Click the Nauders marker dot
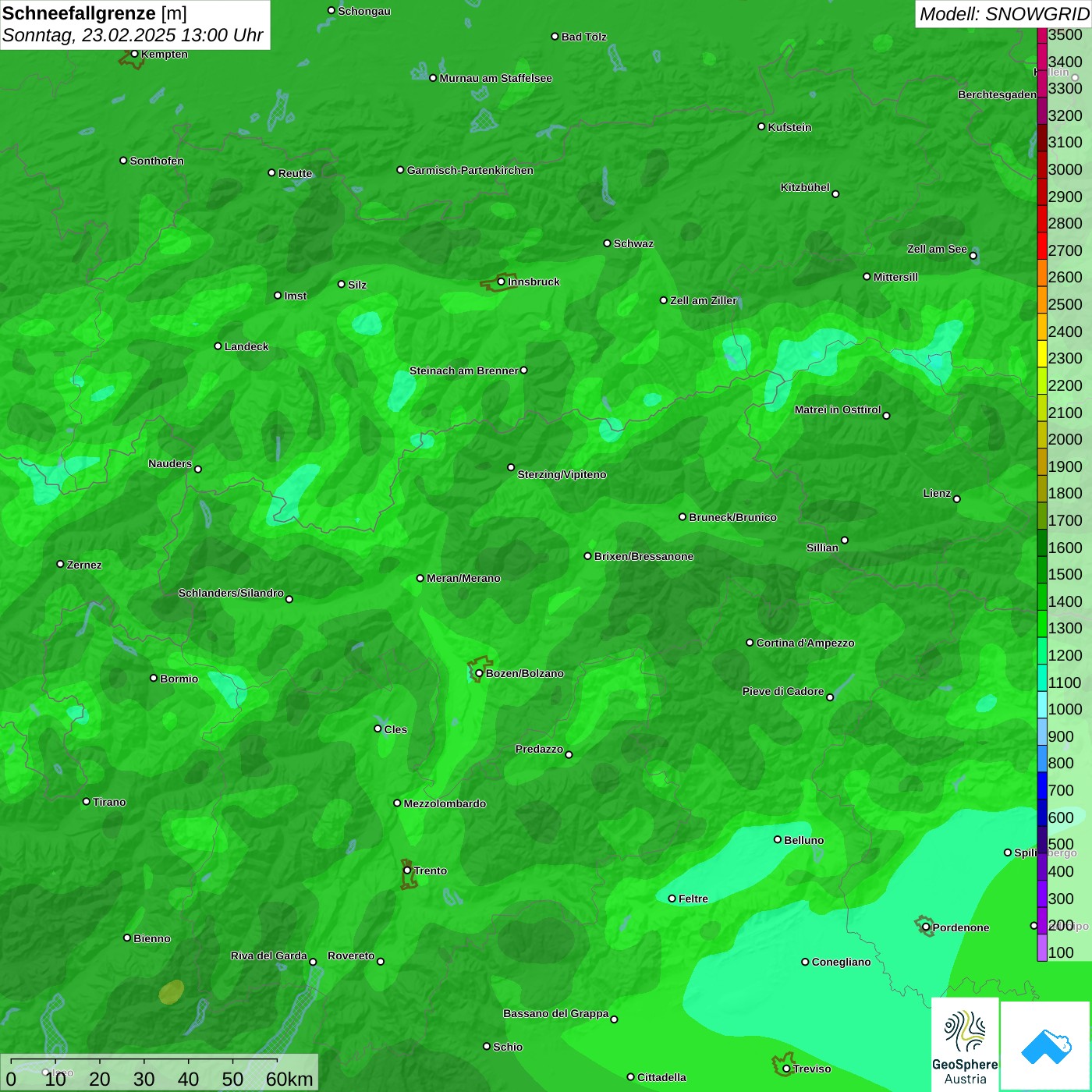 click(198, 469)
